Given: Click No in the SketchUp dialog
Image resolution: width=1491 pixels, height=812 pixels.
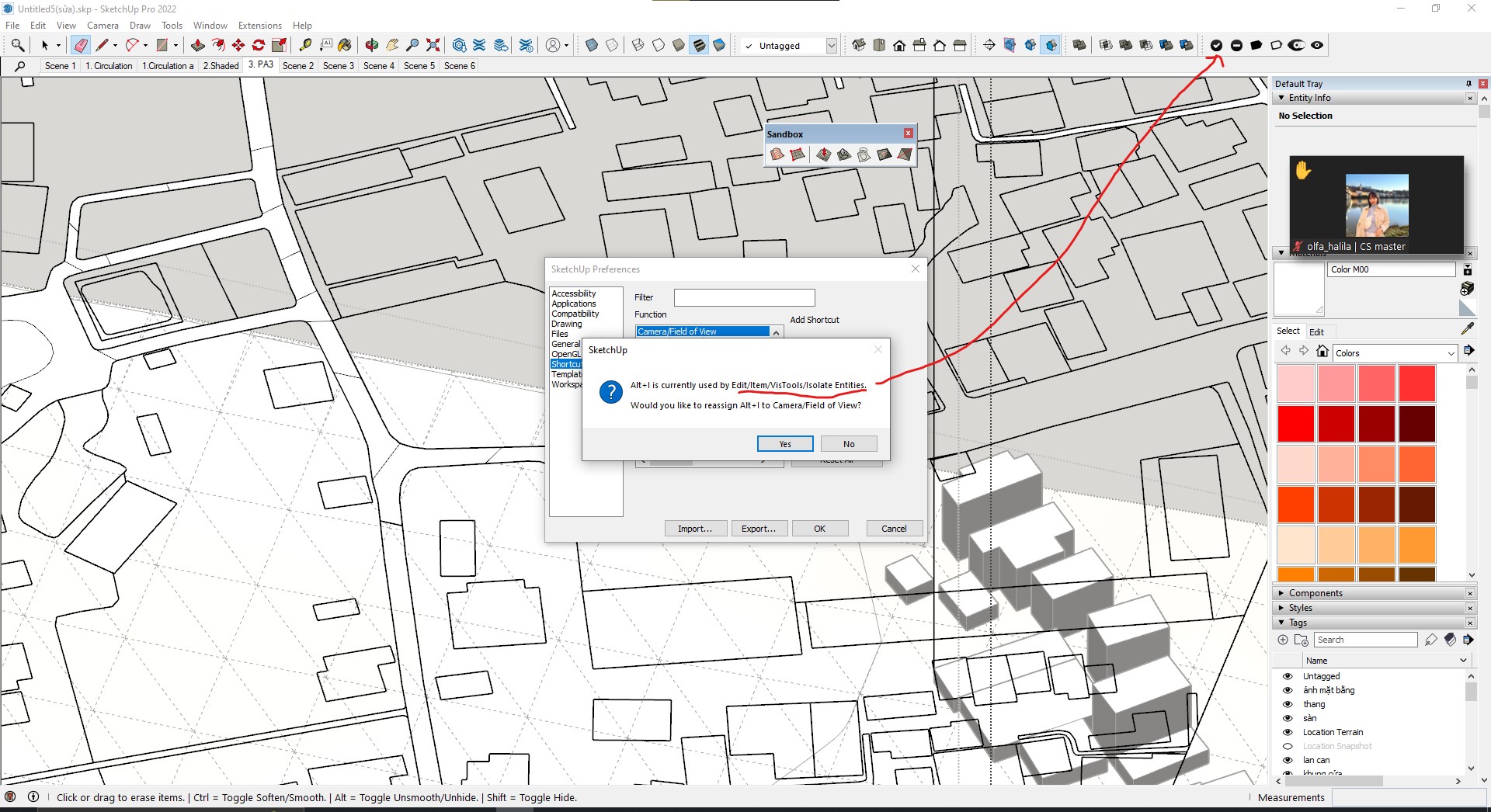Looking at the screenshot, I should (849, 444).
